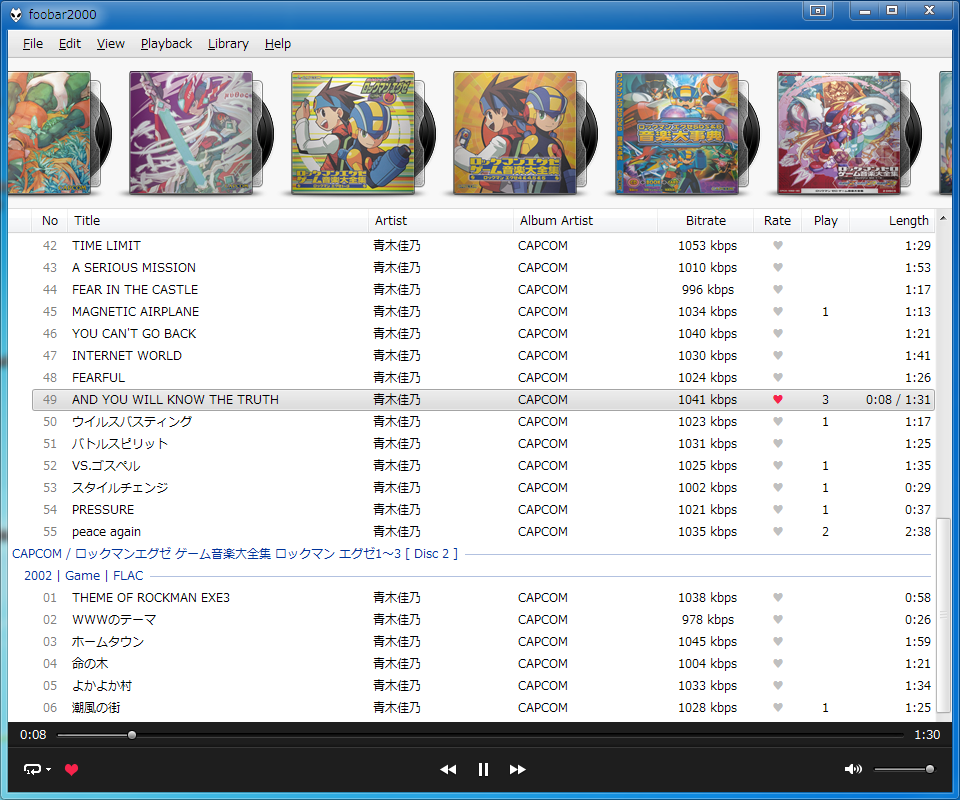Viewport: 960px width, 800px height.
Task: Toggle the red heart in bottom bar
Action: pos(72,769)
